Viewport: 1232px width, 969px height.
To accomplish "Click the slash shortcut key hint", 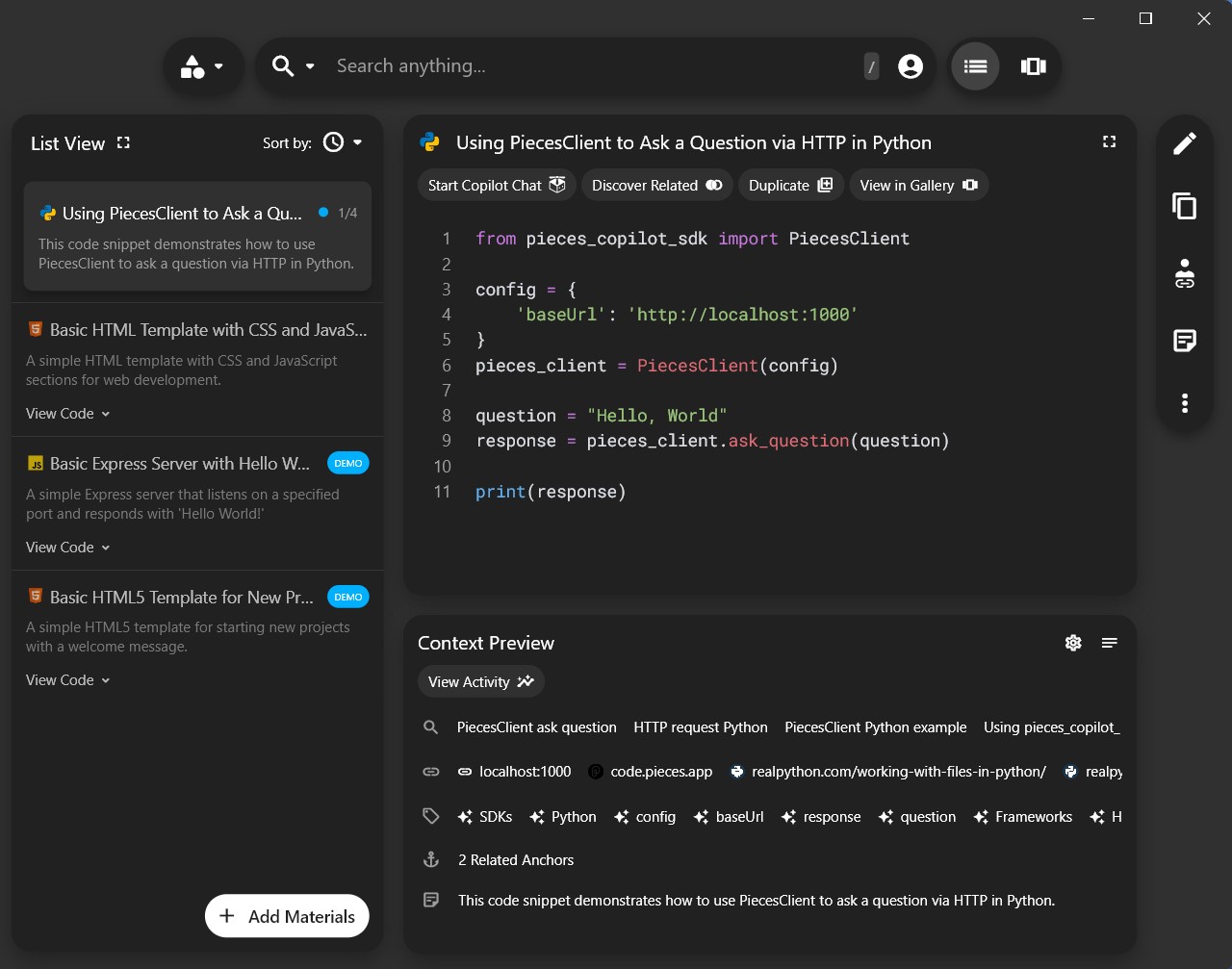I will coord(871,66).
